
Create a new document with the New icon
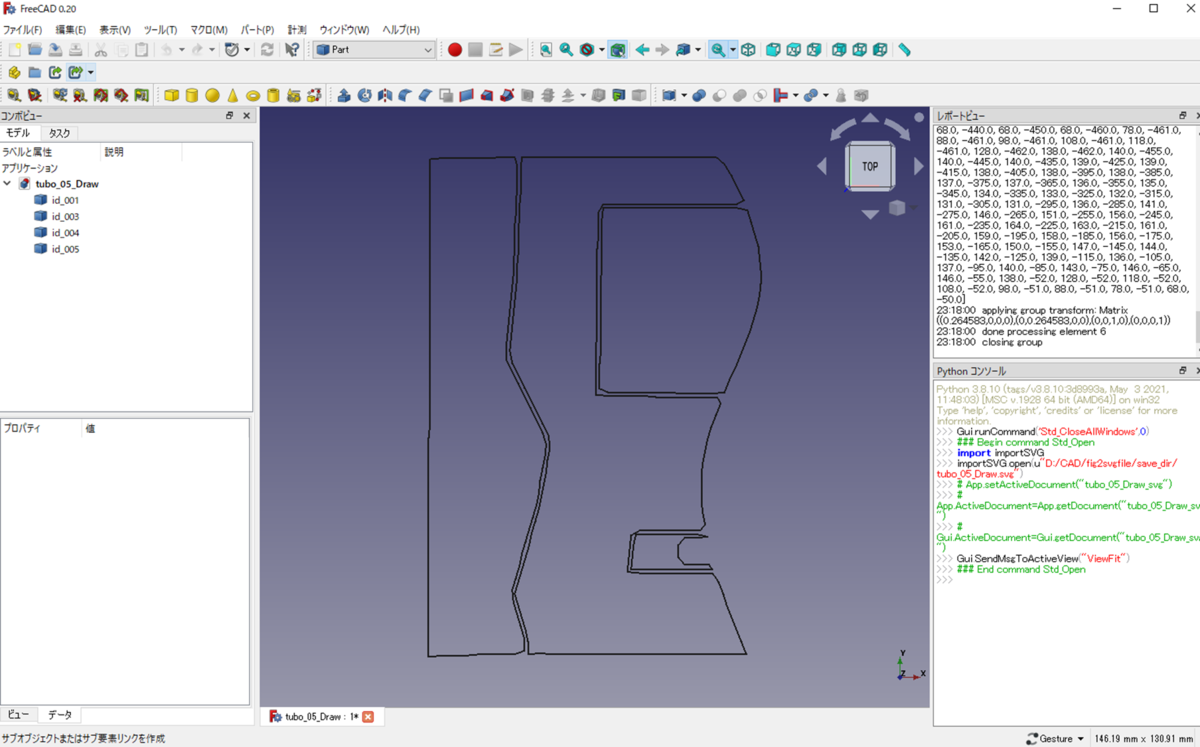[14, 49]
